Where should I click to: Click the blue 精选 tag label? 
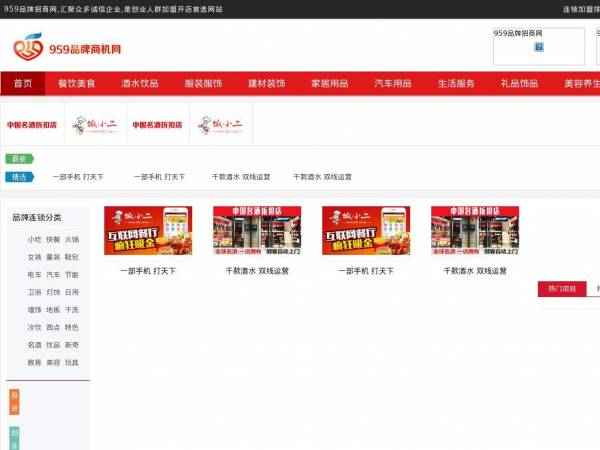[20, 177]
